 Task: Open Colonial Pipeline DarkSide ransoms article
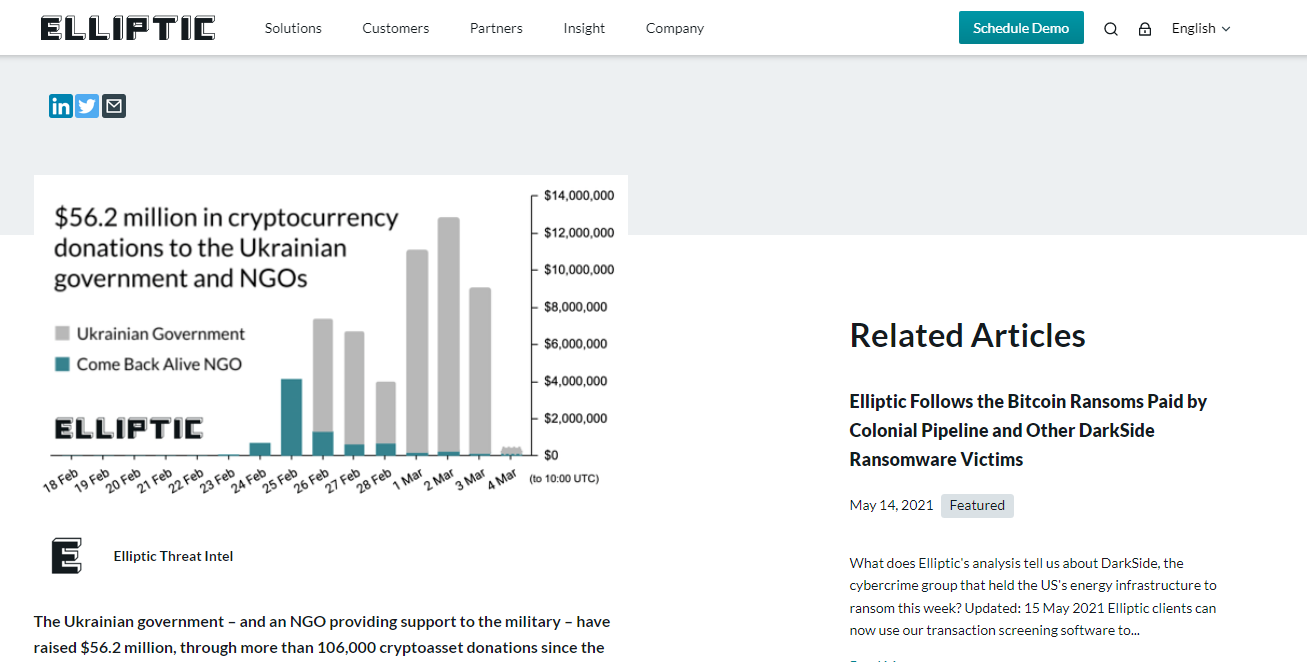coord(1028,430)
